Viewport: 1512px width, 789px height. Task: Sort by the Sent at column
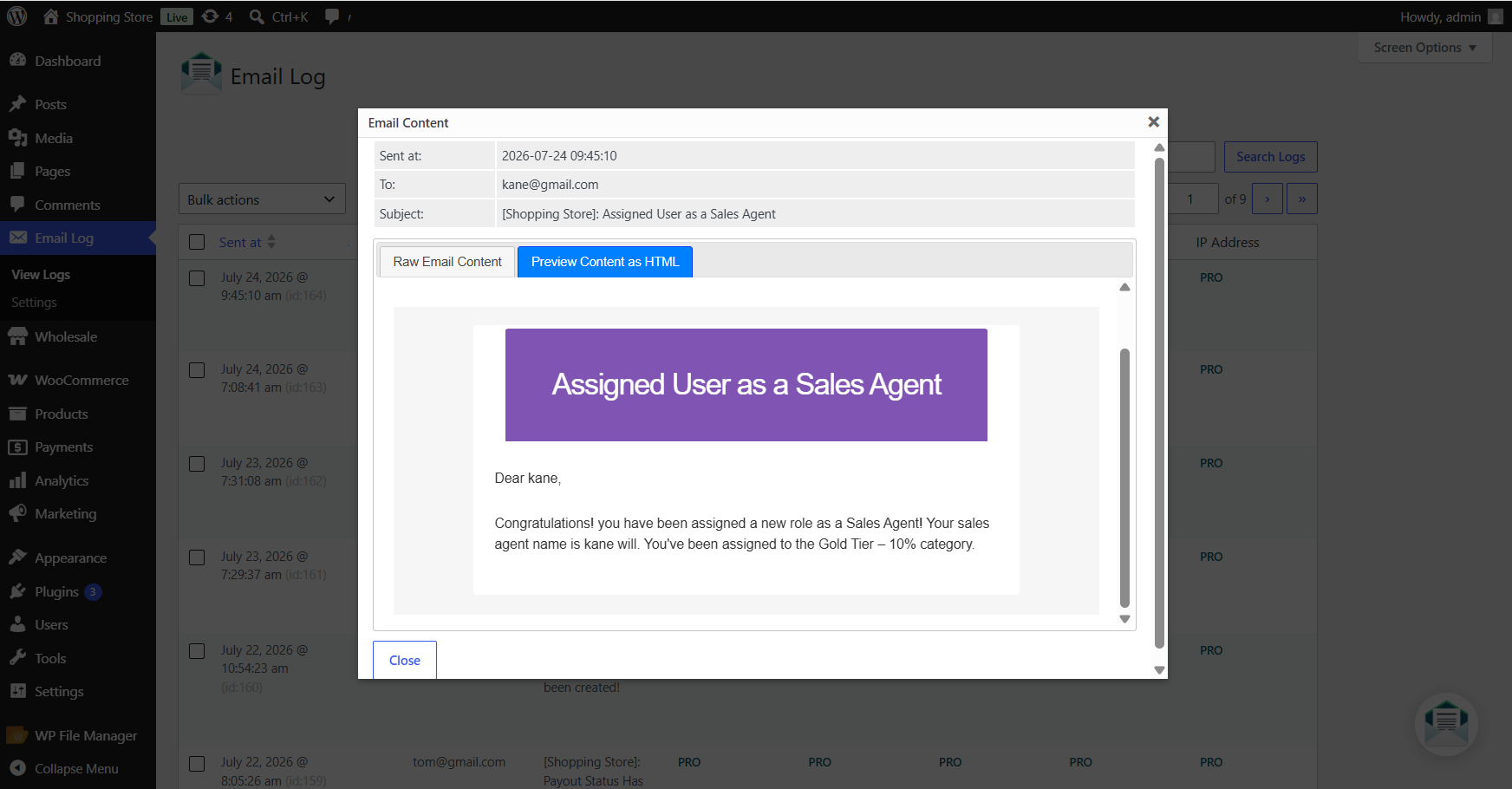247,242
